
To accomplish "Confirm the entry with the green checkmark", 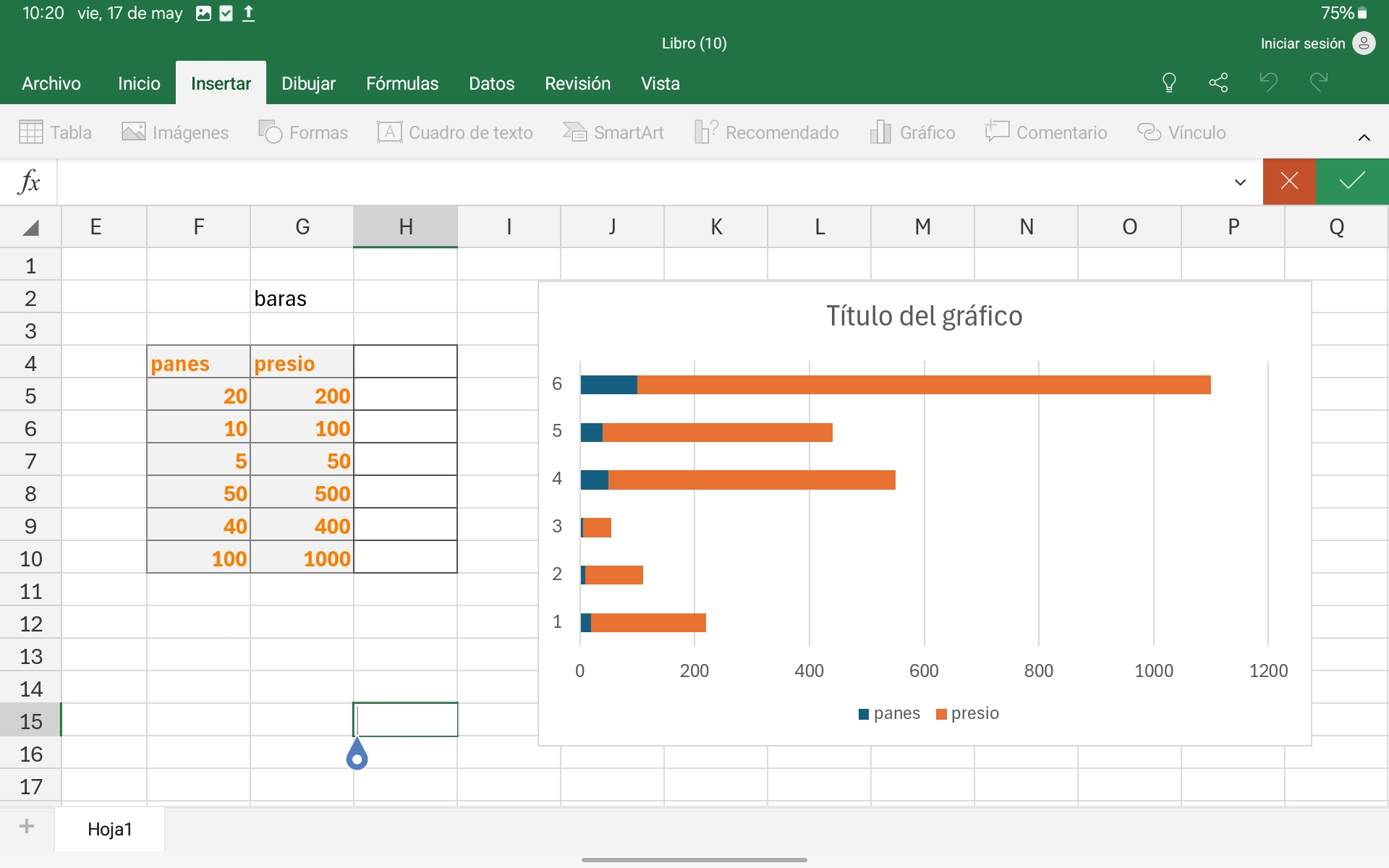I will tap(1351, 182).
